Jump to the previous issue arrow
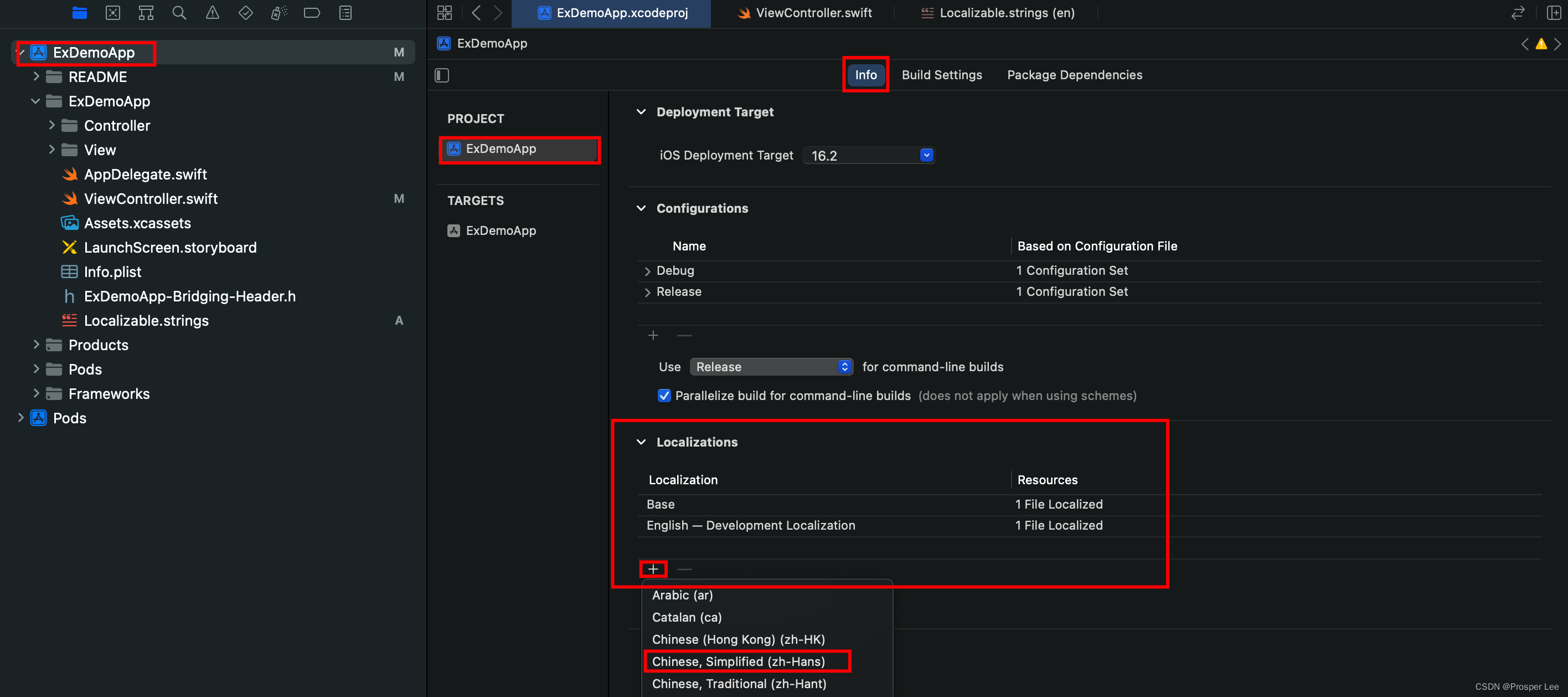Image resolution: width=1568 pixels, height=697 pixels. [1525, 44]
